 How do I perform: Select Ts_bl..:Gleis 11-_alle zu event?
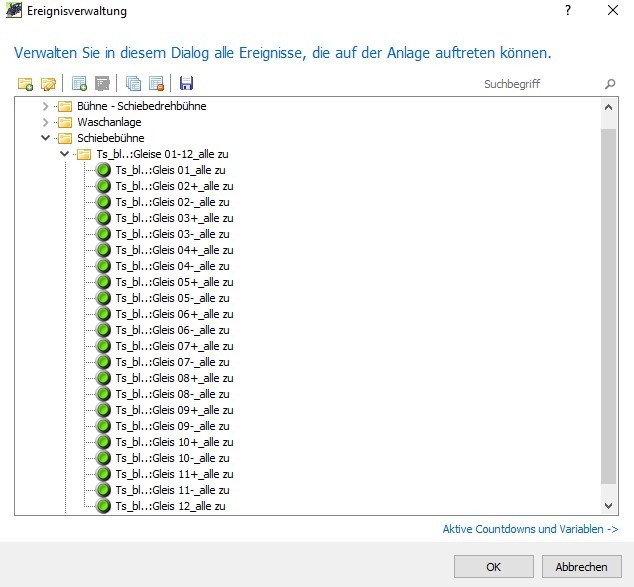(x=172, y=490)
